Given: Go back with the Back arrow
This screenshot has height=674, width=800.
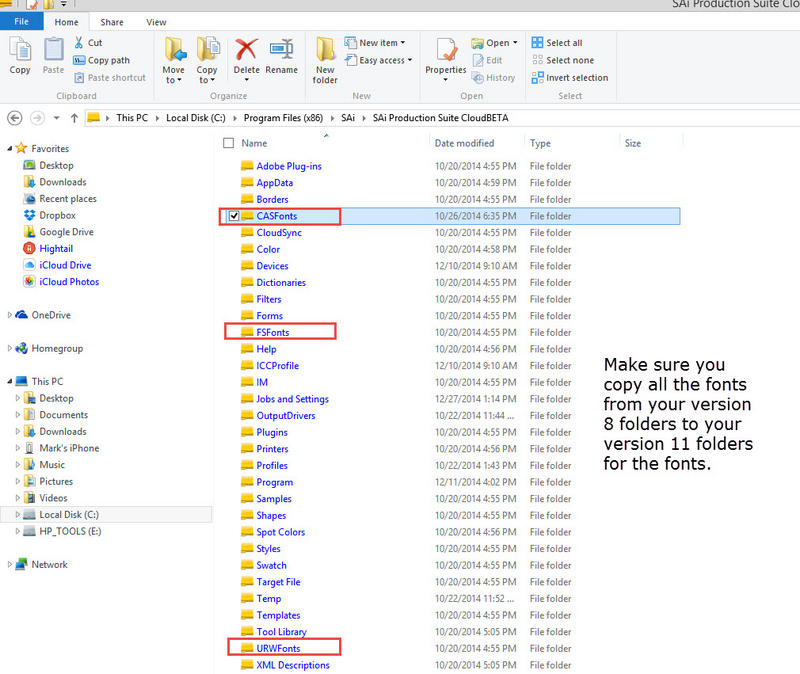Looking at the screenshot, I should 15,118.
